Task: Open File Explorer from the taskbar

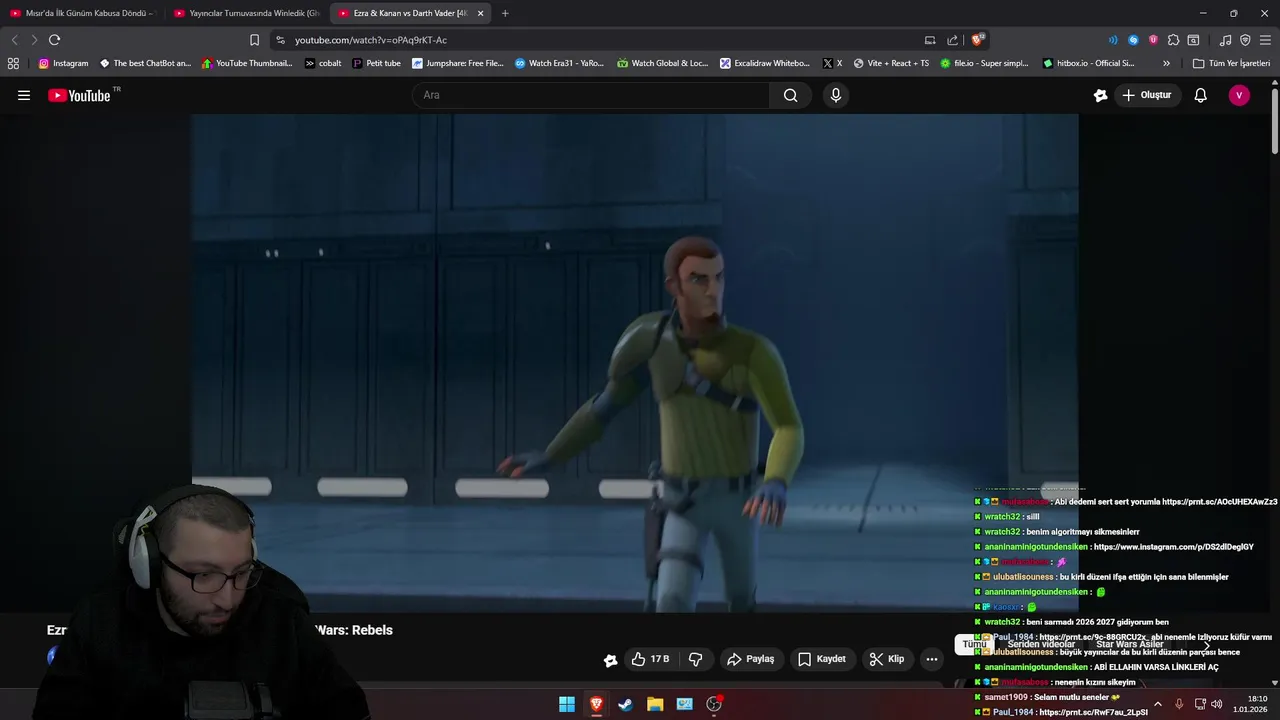Action: pyautogui.click(x=655, y=704)
